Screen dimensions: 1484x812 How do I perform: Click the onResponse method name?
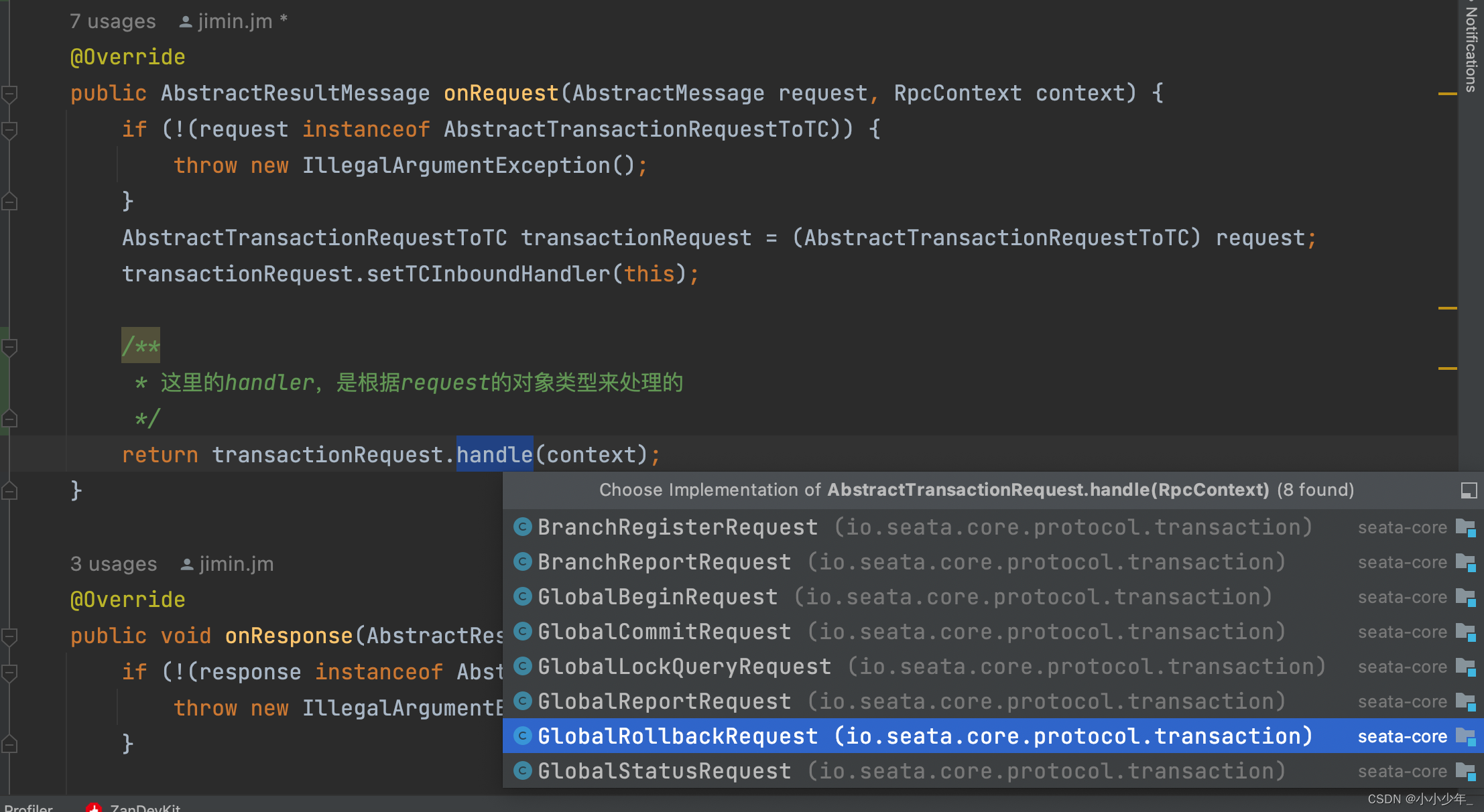pyautogui.click(x=289, y=636)
